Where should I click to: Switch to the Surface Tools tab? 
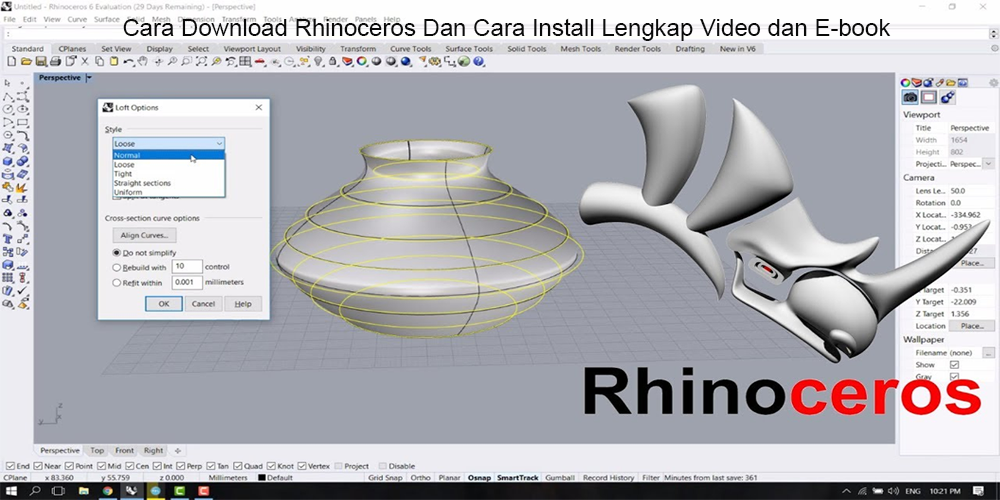(469, 48)
